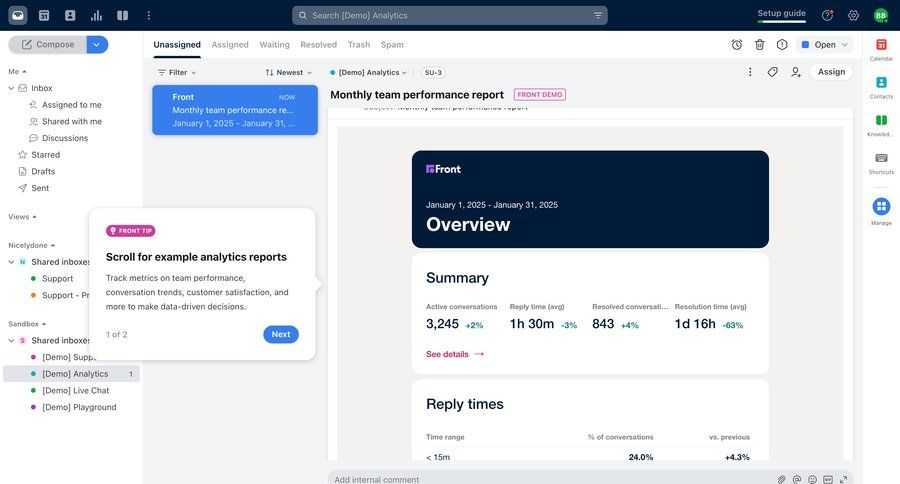The height and width of the screenshot is (484, 900).
Task: Switch to the Spam tab
Action: [392, 45]
